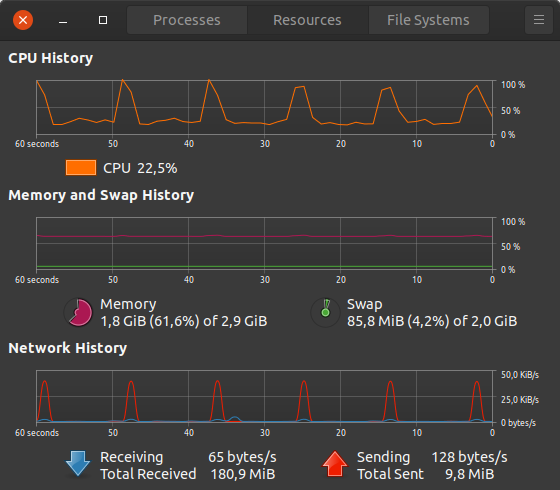The image size is (560, 490).
Task: Click the CPU history graph
Action: 264,108
